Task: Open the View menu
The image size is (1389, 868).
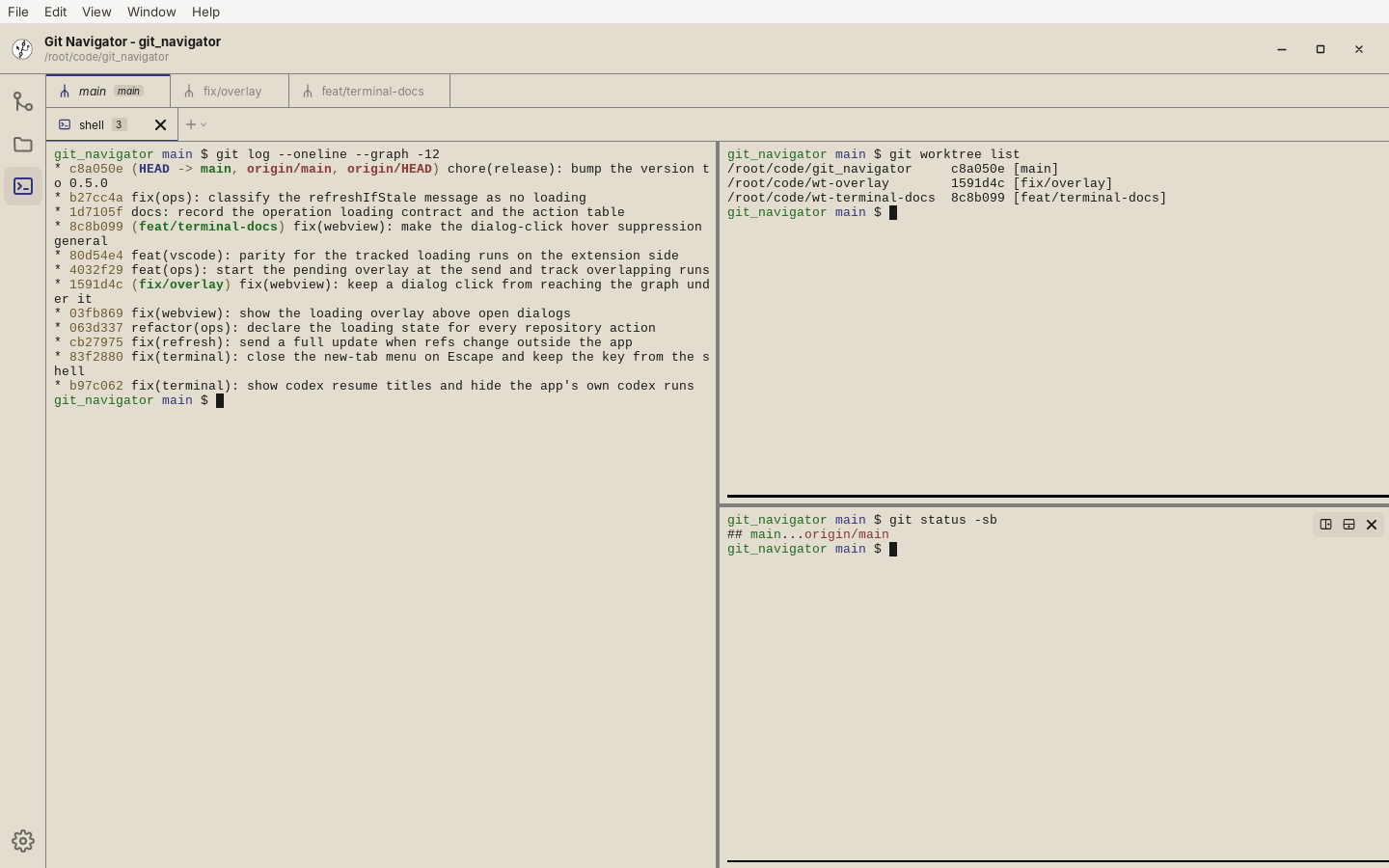Action: pyautogui.click(x=96, y=12)
